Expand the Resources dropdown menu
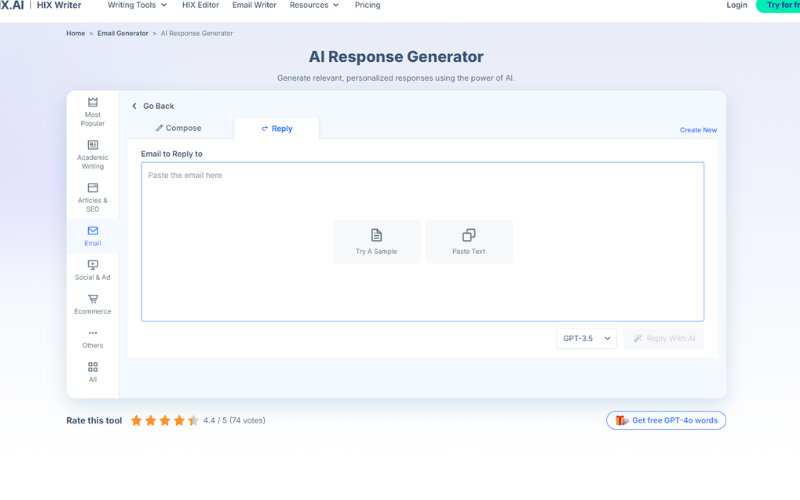 point(314,5)
